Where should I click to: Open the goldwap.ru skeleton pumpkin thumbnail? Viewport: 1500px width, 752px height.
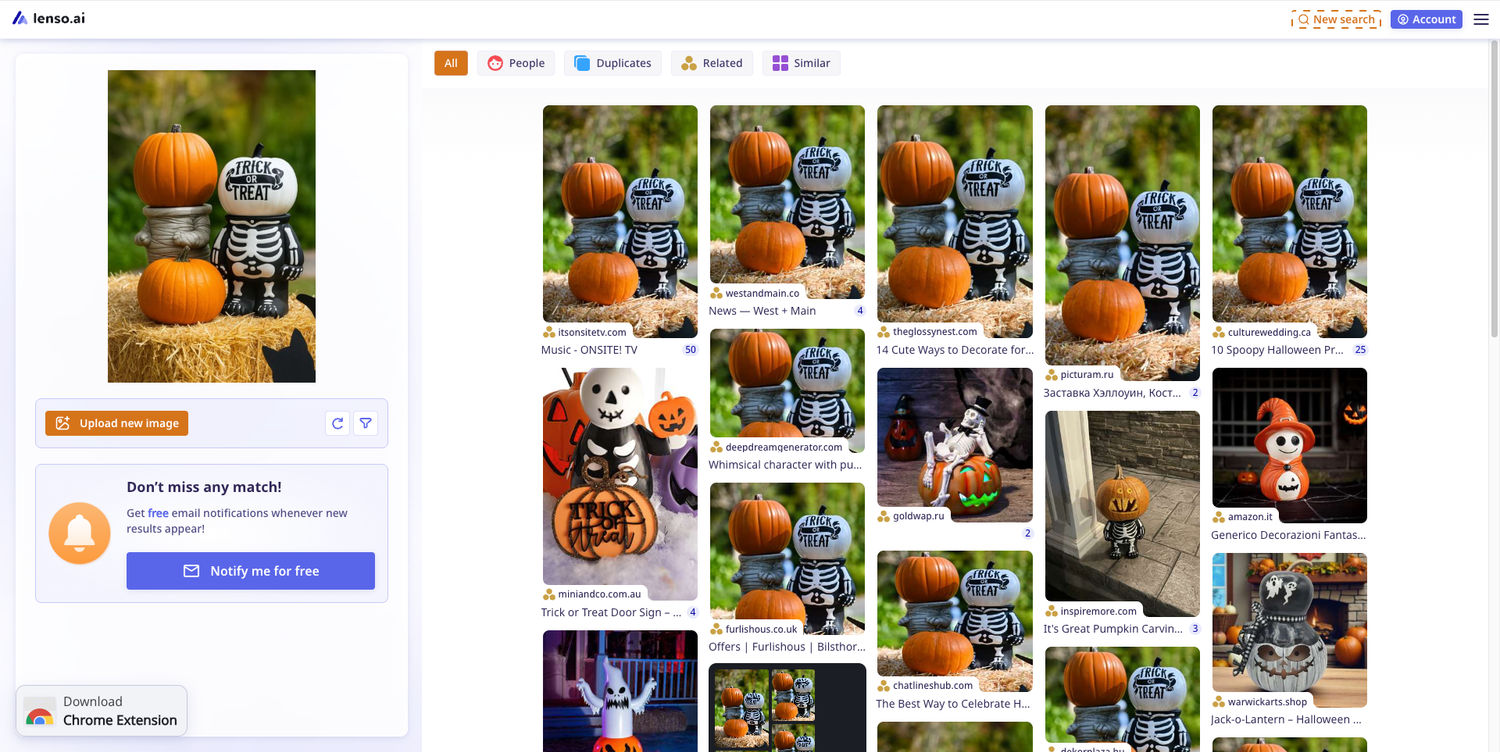(954, 440)
